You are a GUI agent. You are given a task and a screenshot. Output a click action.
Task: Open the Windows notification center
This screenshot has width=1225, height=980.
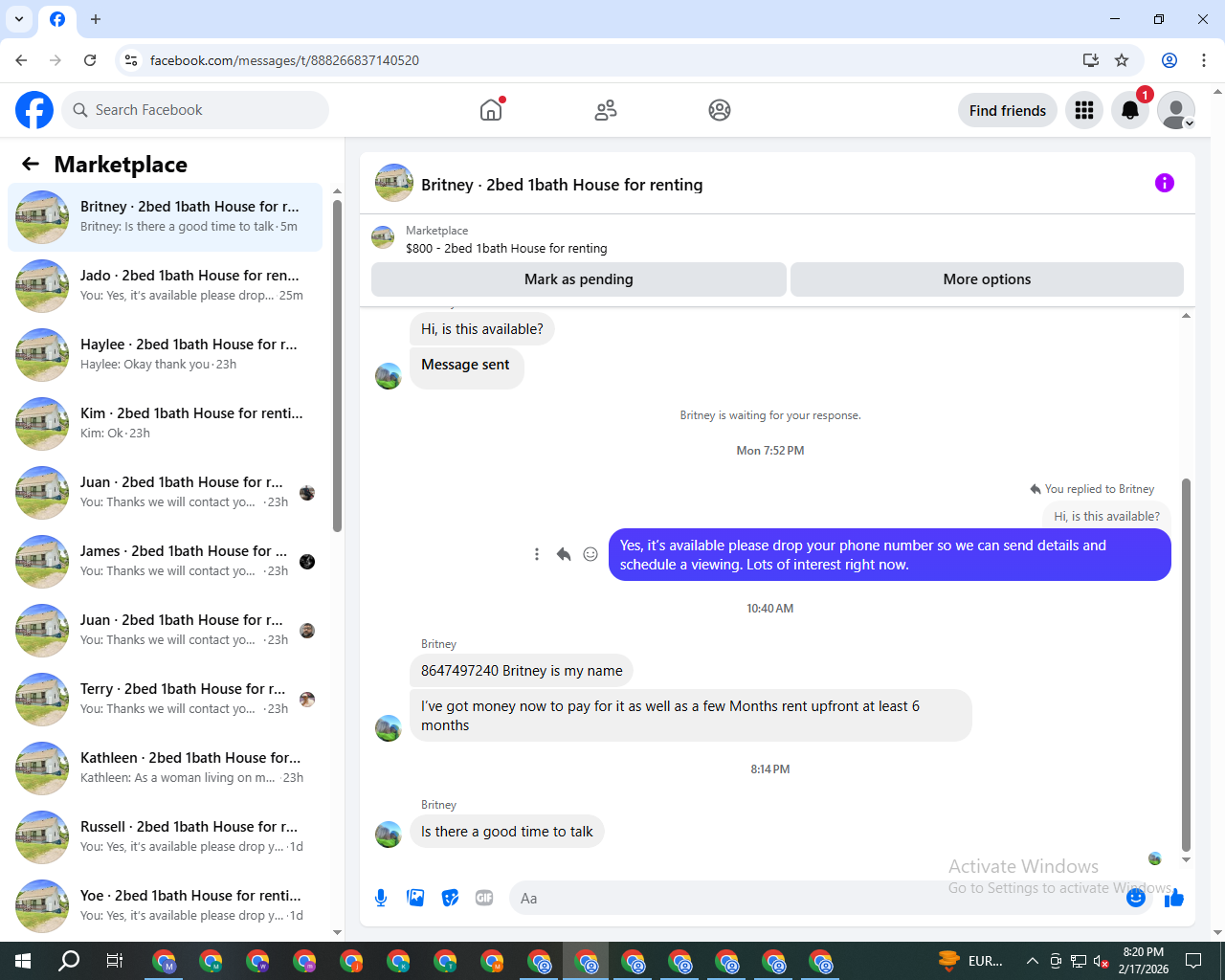pos(1193,961)
